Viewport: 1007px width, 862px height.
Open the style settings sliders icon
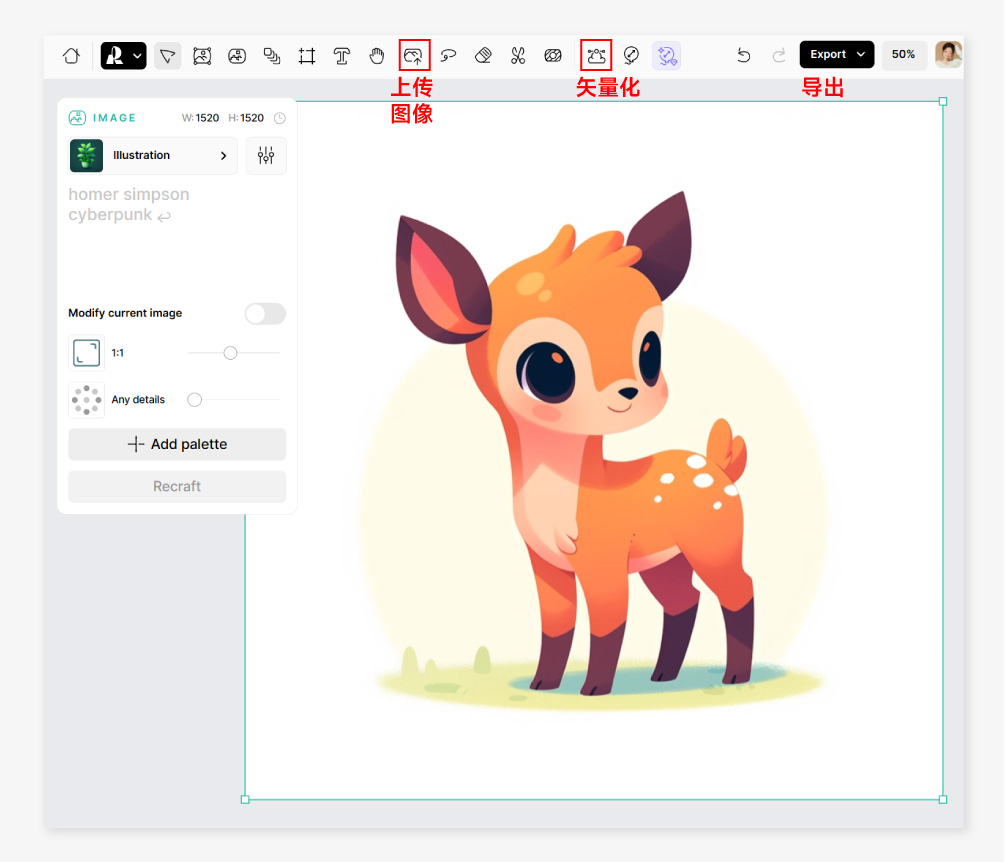[x=266, y=155]
